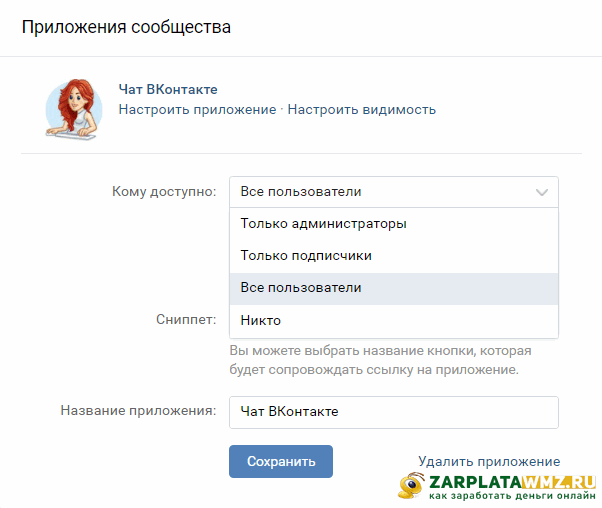Click the Чат ВКонтакте app avatar
The height and width of the screenshot is (508, 602).
click(74, 109)
